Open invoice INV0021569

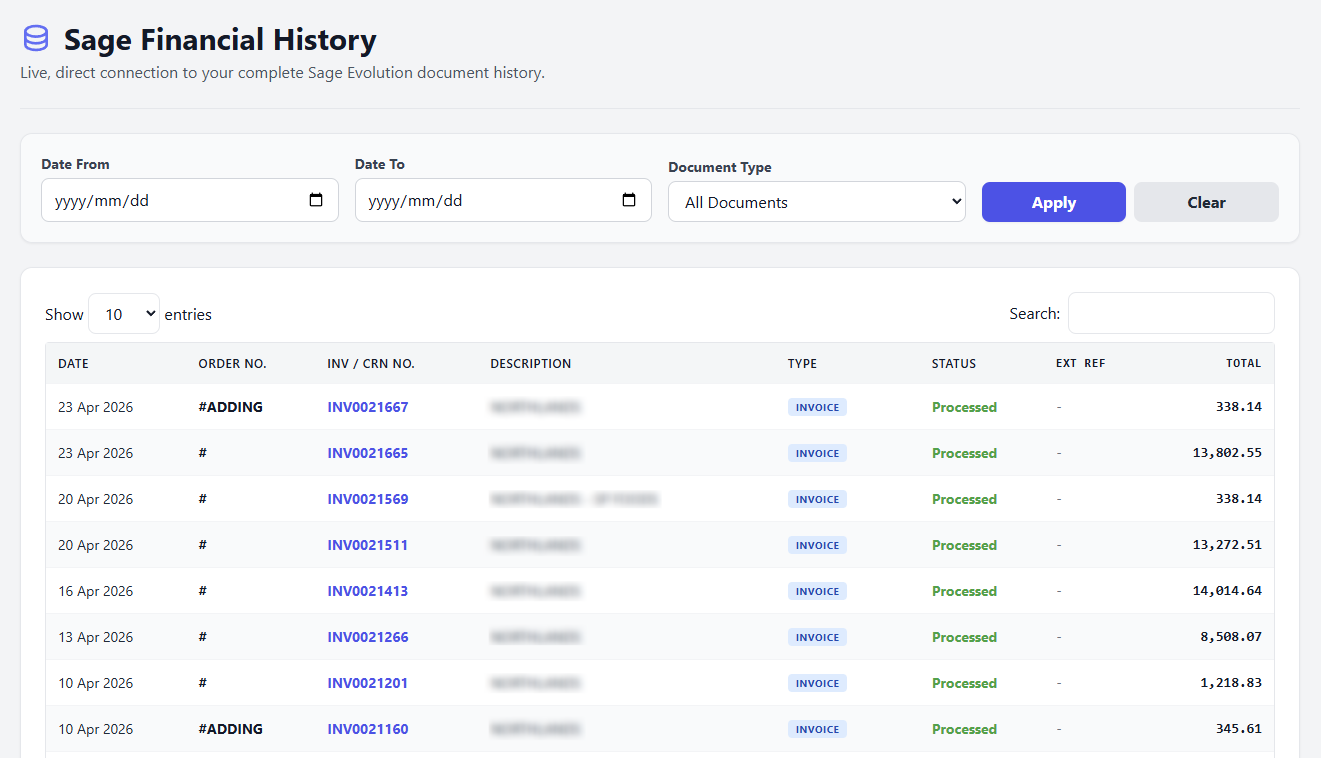pyautogui.click(x=368, y=499)
